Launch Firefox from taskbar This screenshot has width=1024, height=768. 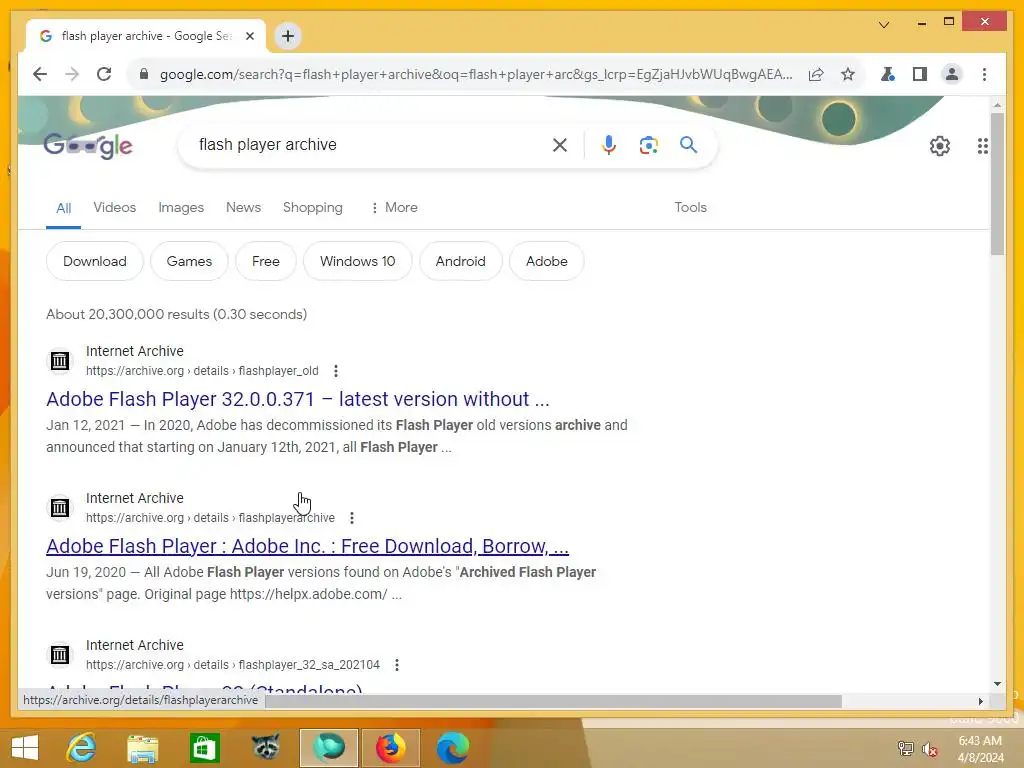tap(391, 748)
